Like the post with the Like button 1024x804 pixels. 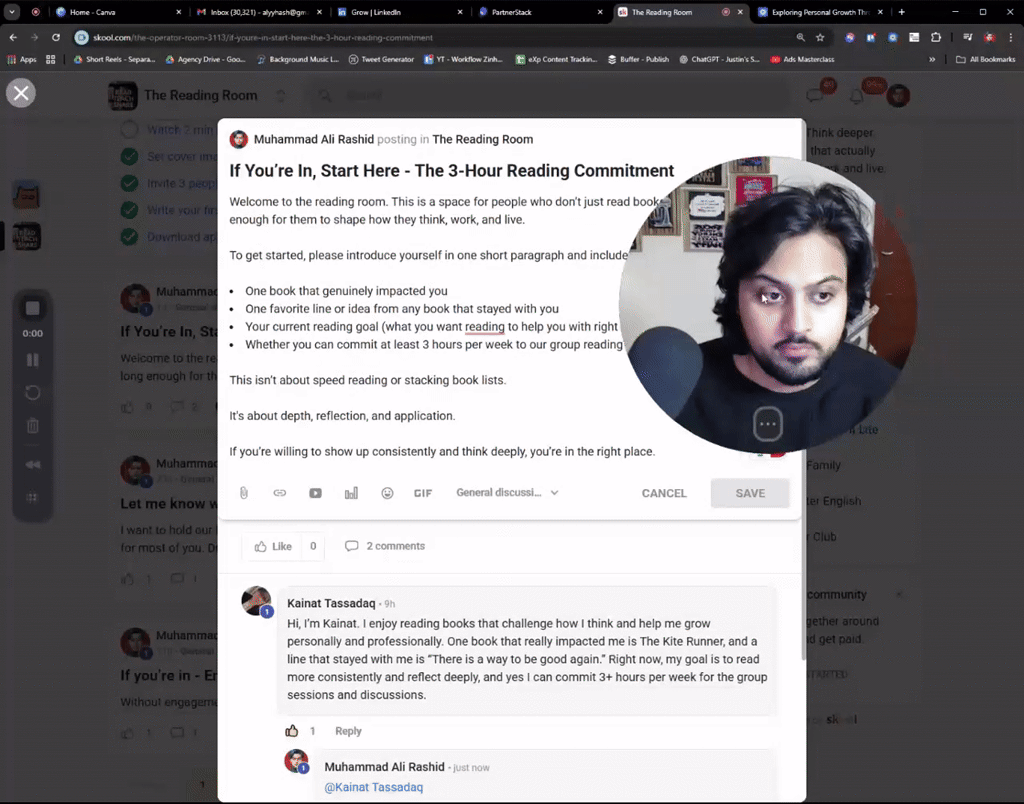pos(273,546)
